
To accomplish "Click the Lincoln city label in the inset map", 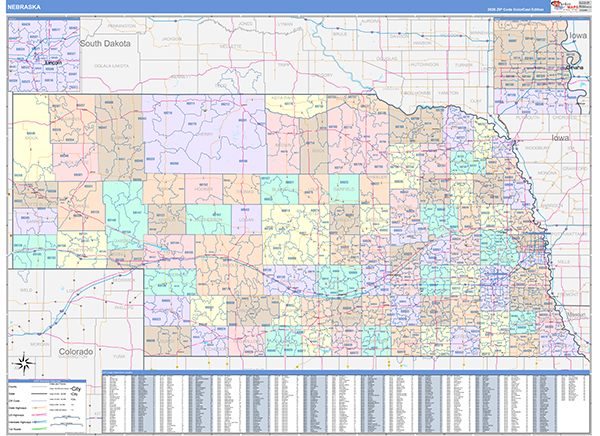I will (53, 63).
